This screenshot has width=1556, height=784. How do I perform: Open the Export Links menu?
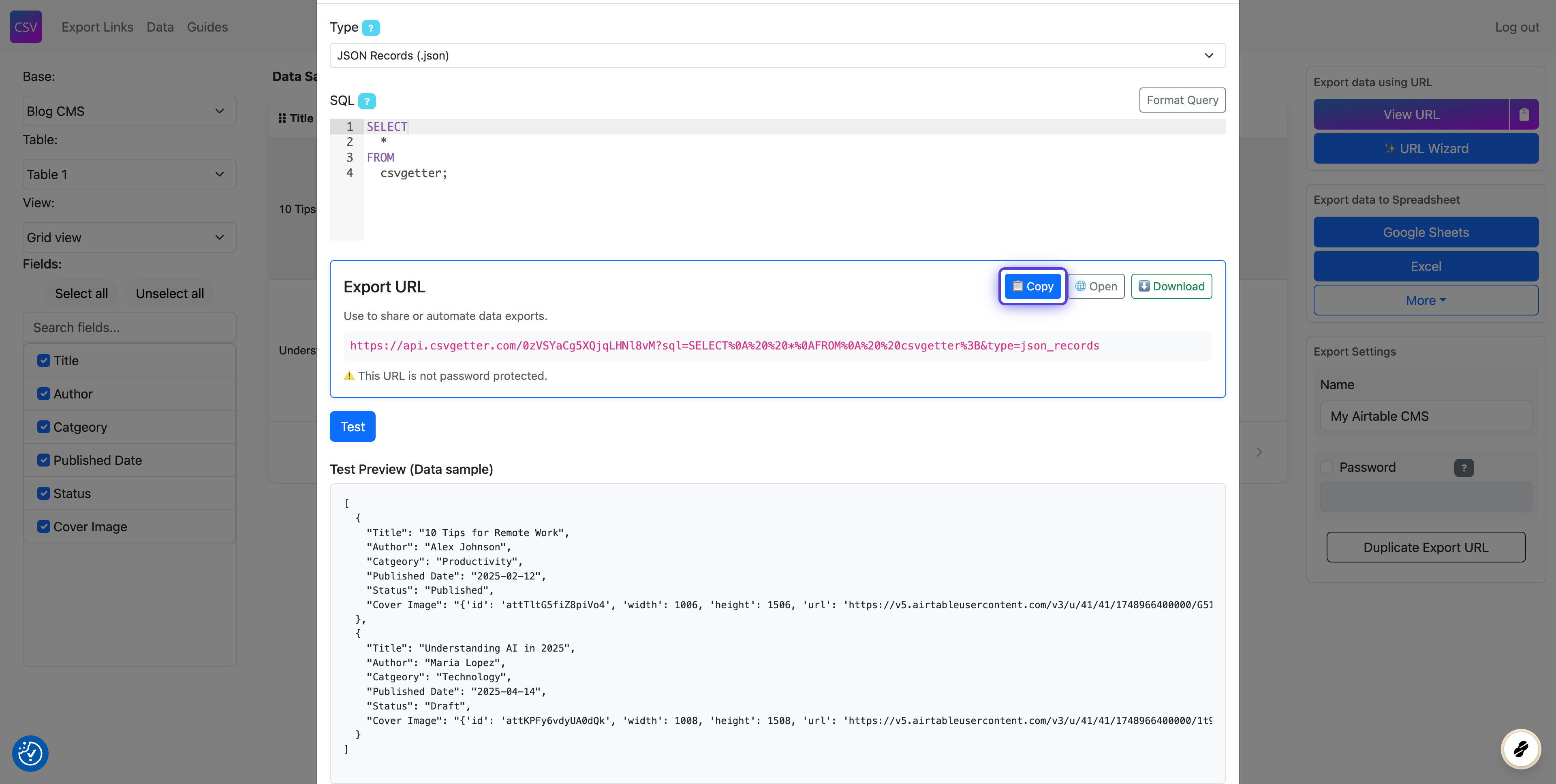tap(97, 27)
